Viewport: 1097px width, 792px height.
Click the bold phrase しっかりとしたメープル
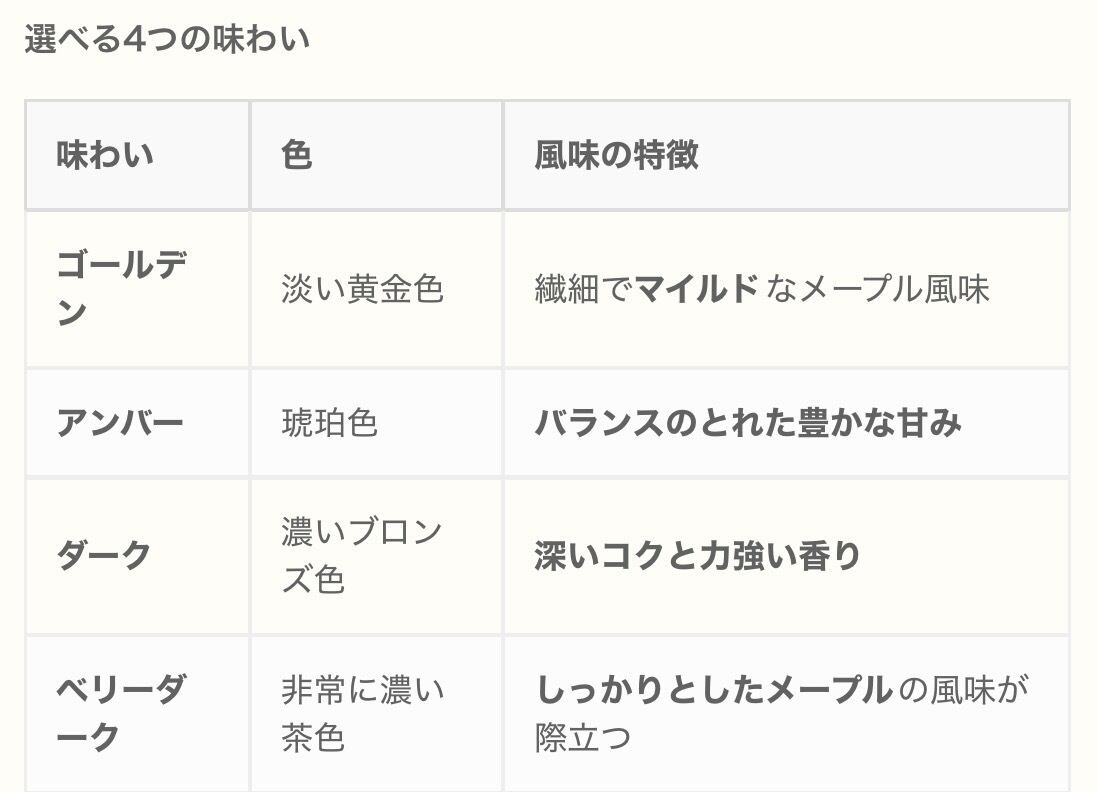coord(713,690)
